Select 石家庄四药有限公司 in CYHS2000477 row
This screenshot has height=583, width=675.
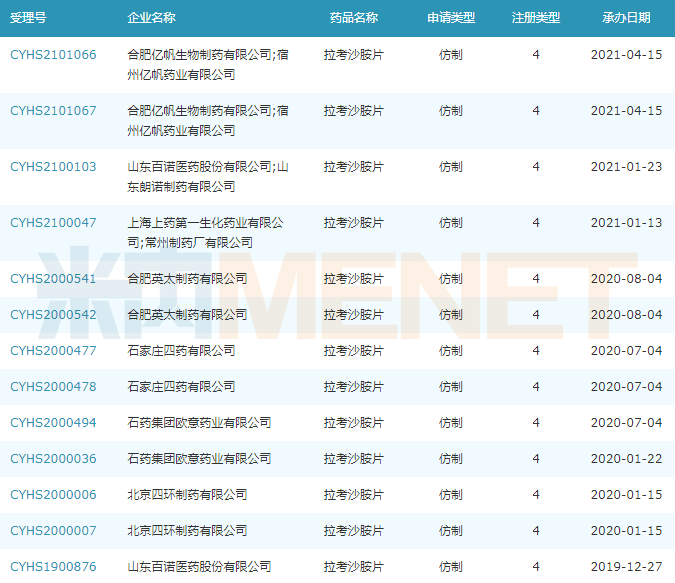coord(181,350)
